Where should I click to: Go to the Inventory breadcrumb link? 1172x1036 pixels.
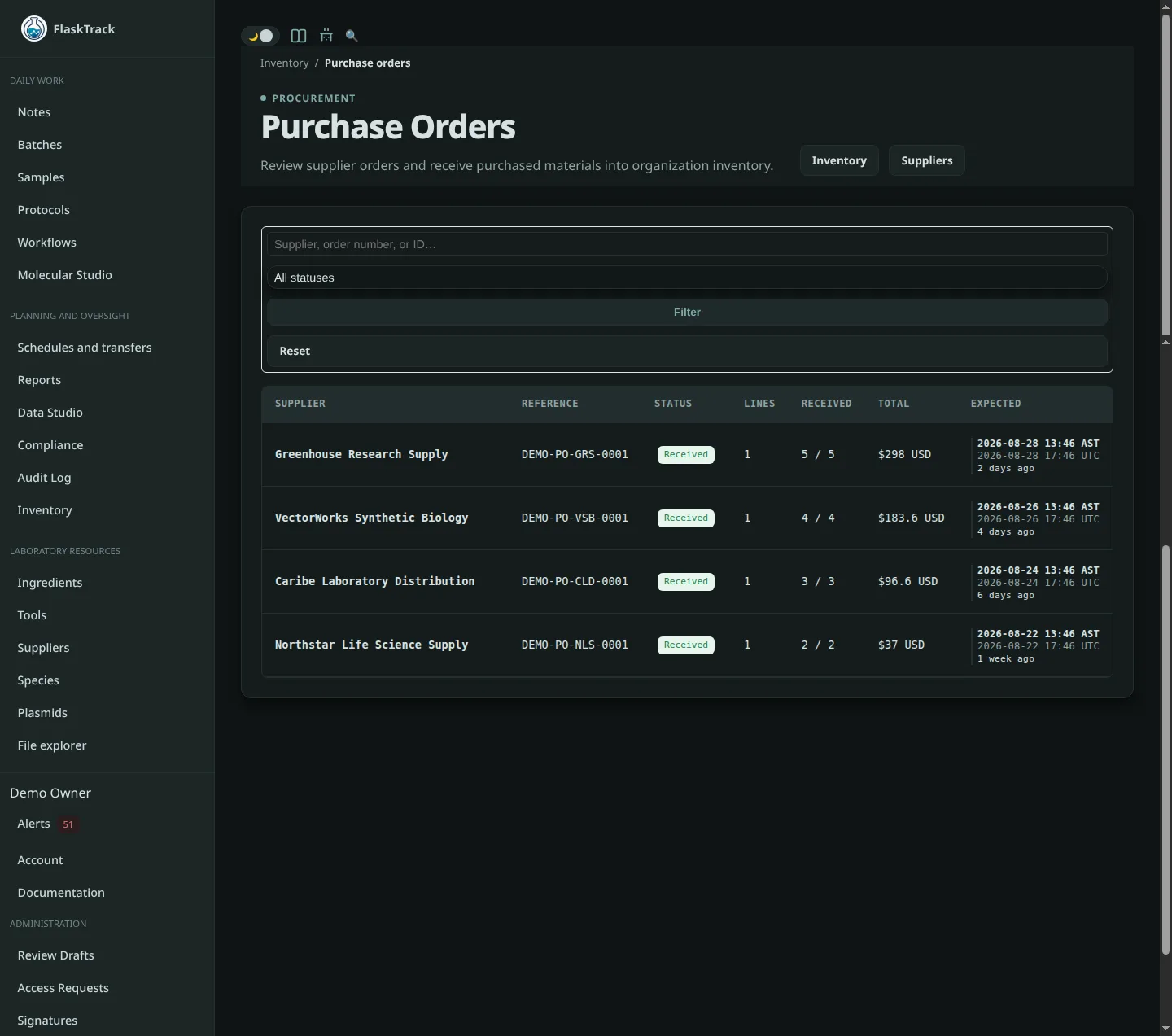284,63
